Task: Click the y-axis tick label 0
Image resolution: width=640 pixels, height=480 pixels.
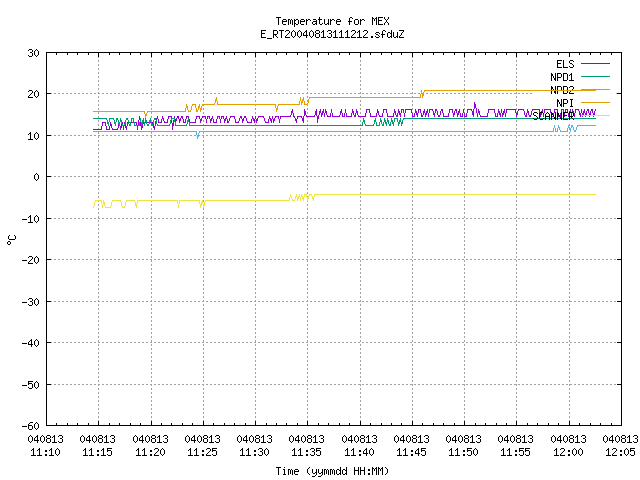Action: pyautogui.click(x=37, y=177)
